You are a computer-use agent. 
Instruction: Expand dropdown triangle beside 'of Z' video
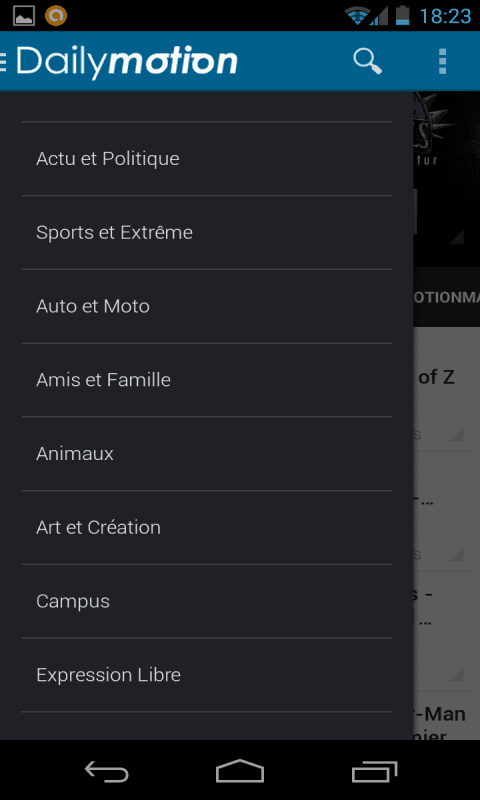457,435
